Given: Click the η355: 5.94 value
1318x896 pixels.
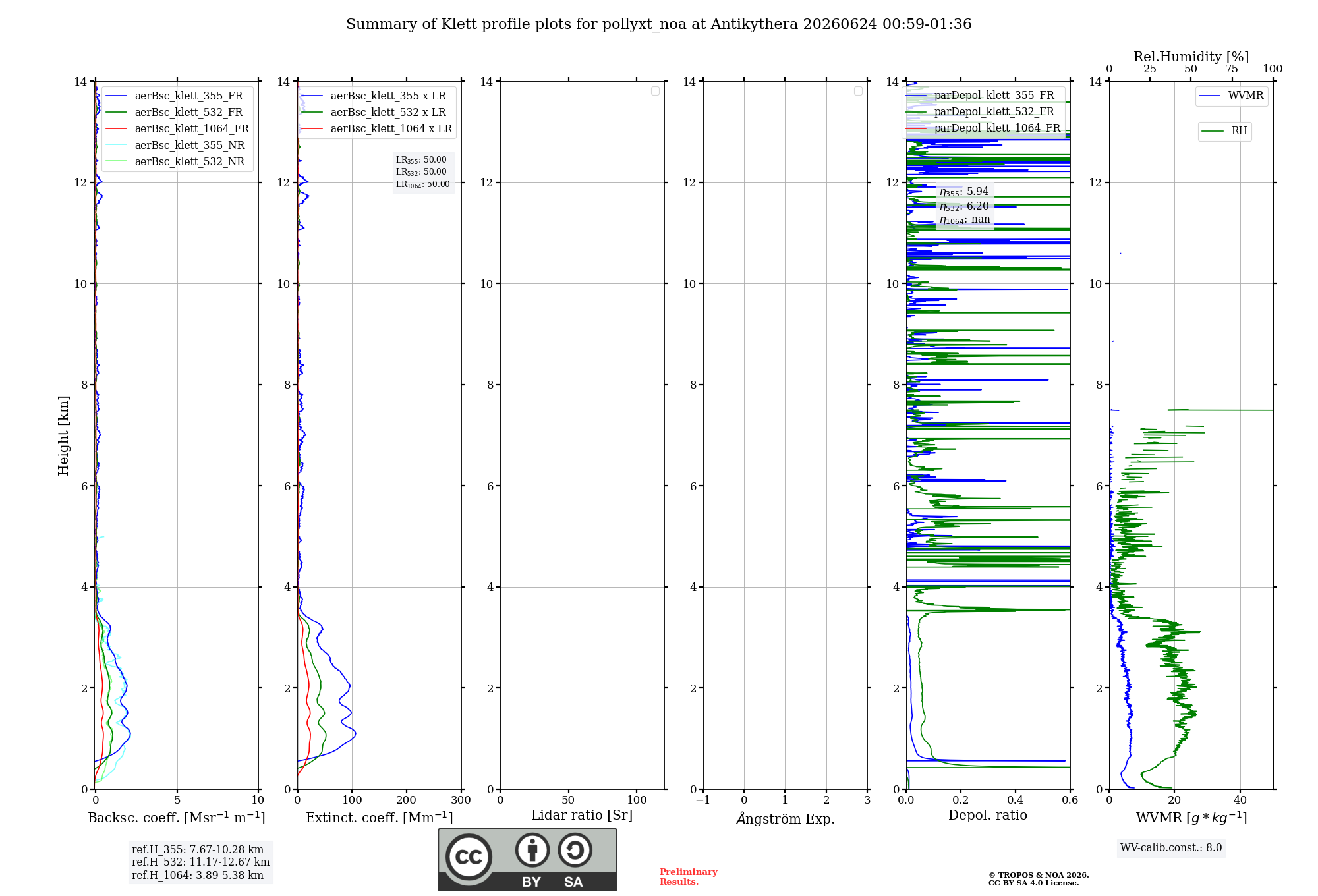Looking at the screenshot, I should point(964,192).
